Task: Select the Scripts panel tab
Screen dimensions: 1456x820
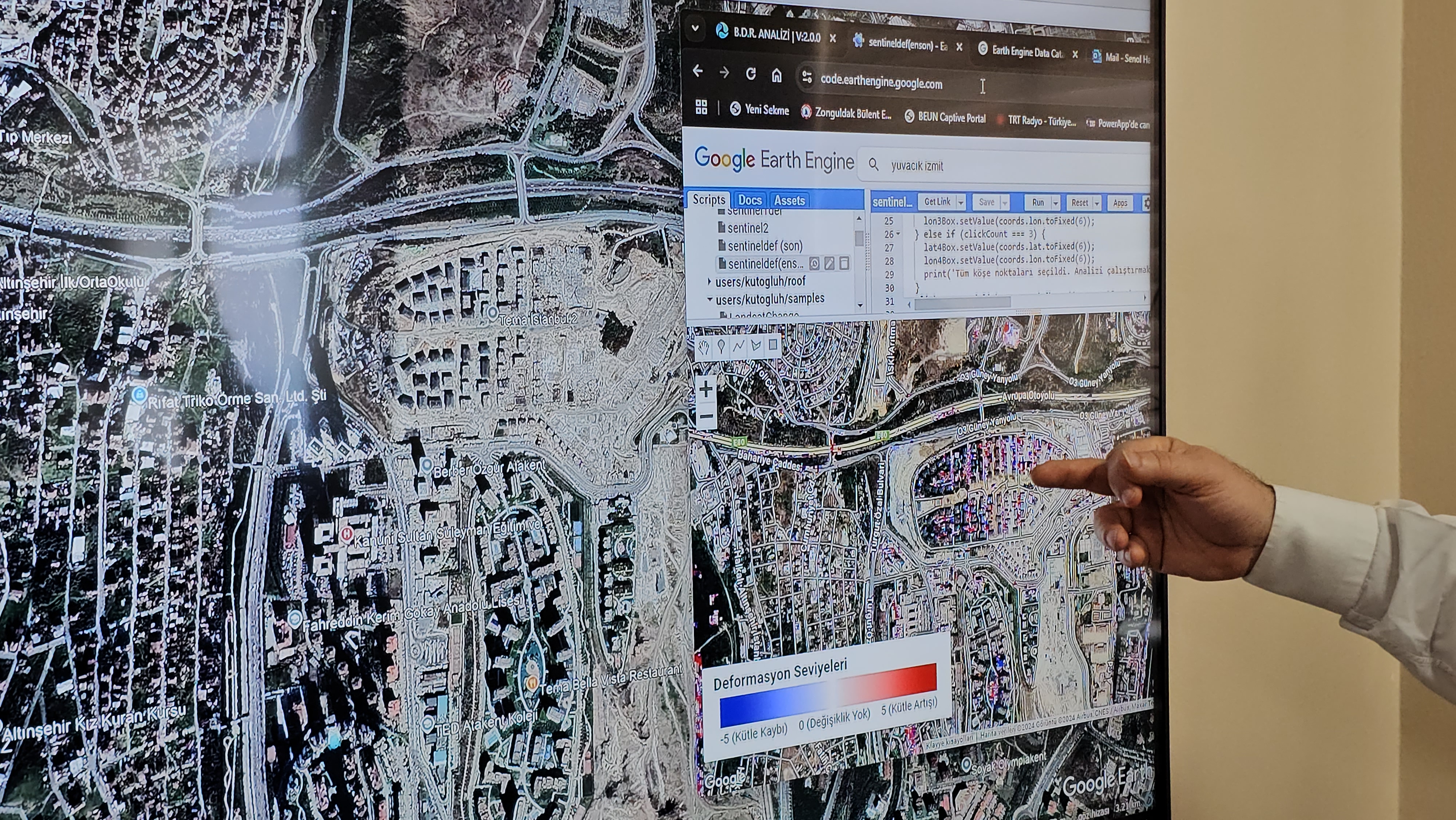Action: pos(708,200)
